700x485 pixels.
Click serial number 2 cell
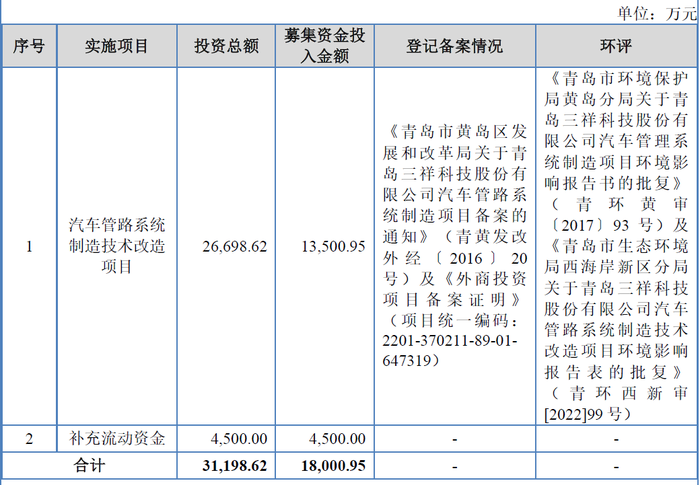point(29,439)
